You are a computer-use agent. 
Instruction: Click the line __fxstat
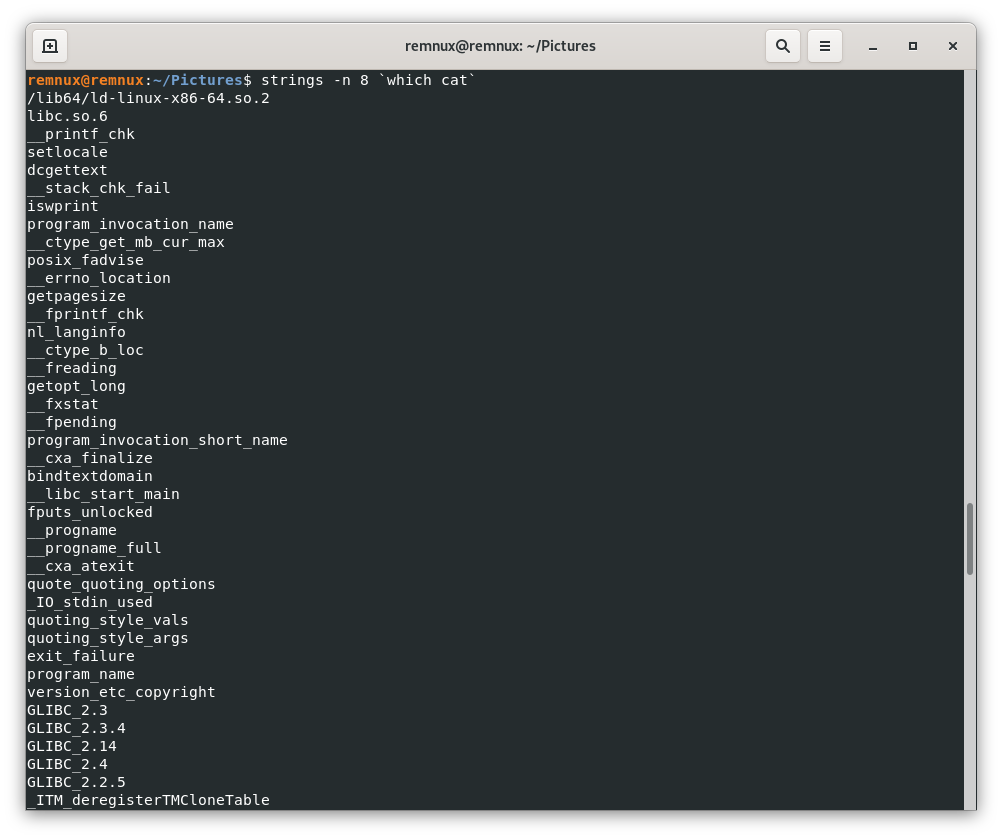(x=63, y=404)
